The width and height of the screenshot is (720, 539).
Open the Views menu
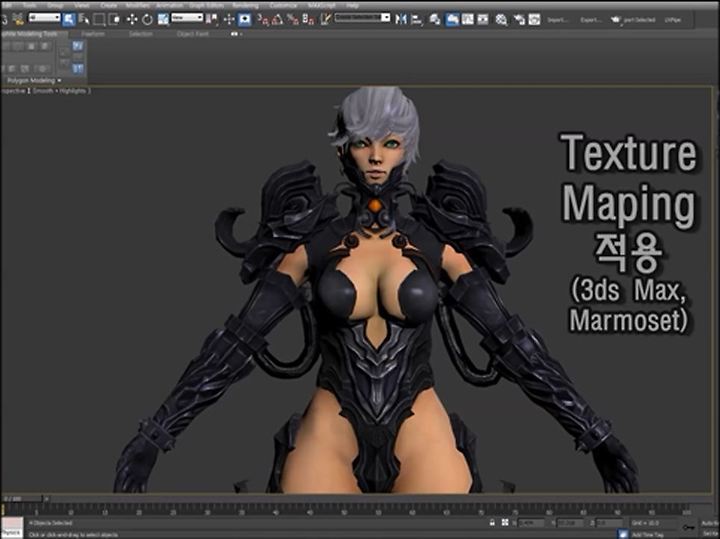(81, 6)
